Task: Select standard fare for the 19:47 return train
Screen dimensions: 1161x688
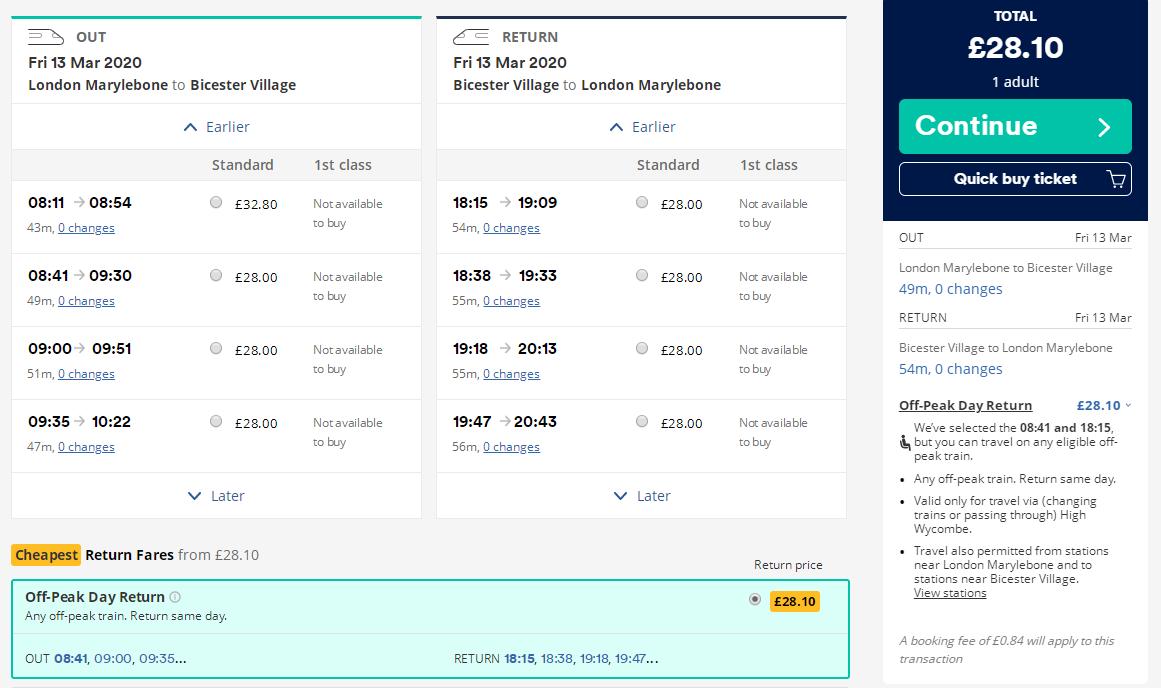Action: click(642, 421)
